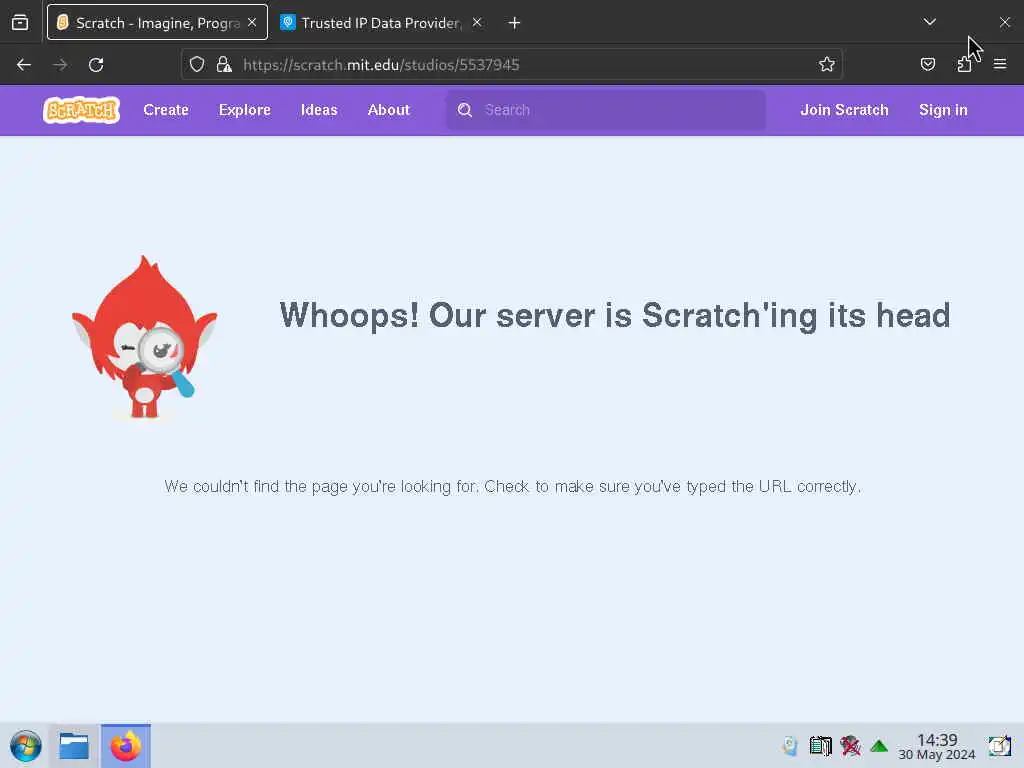1024x768 pixels.
Task: Open the list all tabs dropdown
Action: 930,22
